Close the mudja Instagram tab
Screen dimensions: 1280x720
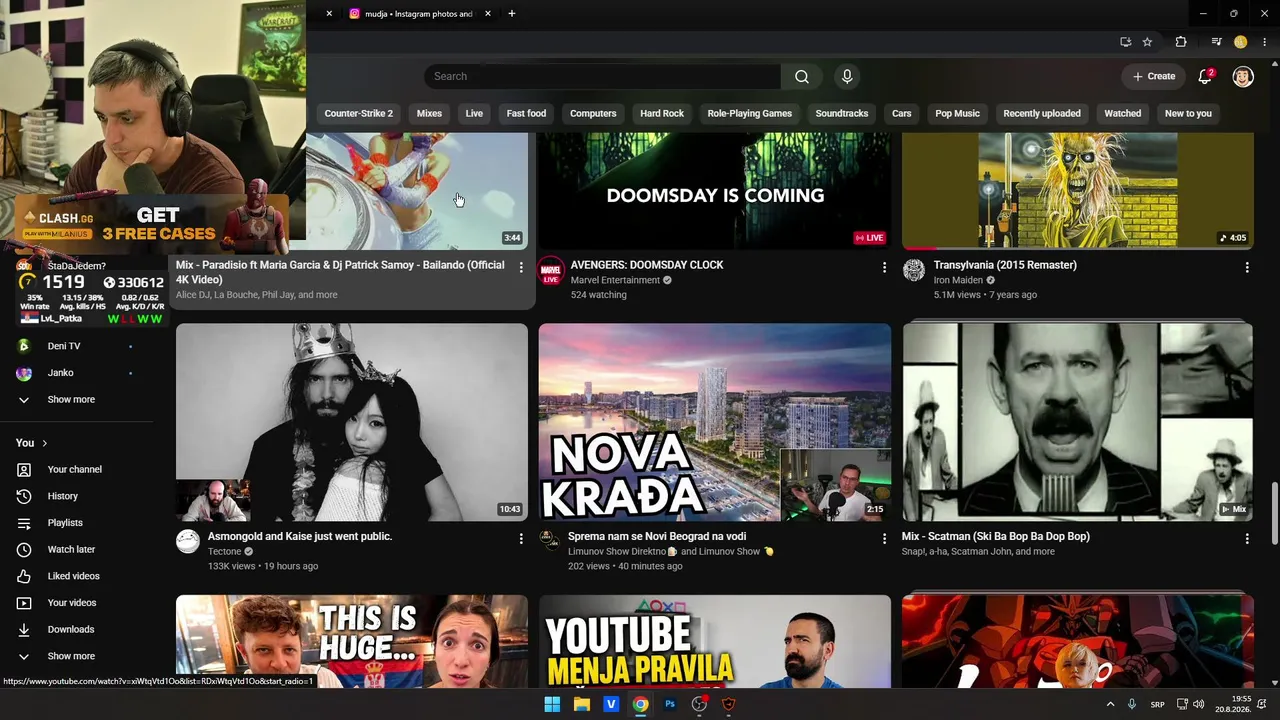click(488, 14)
